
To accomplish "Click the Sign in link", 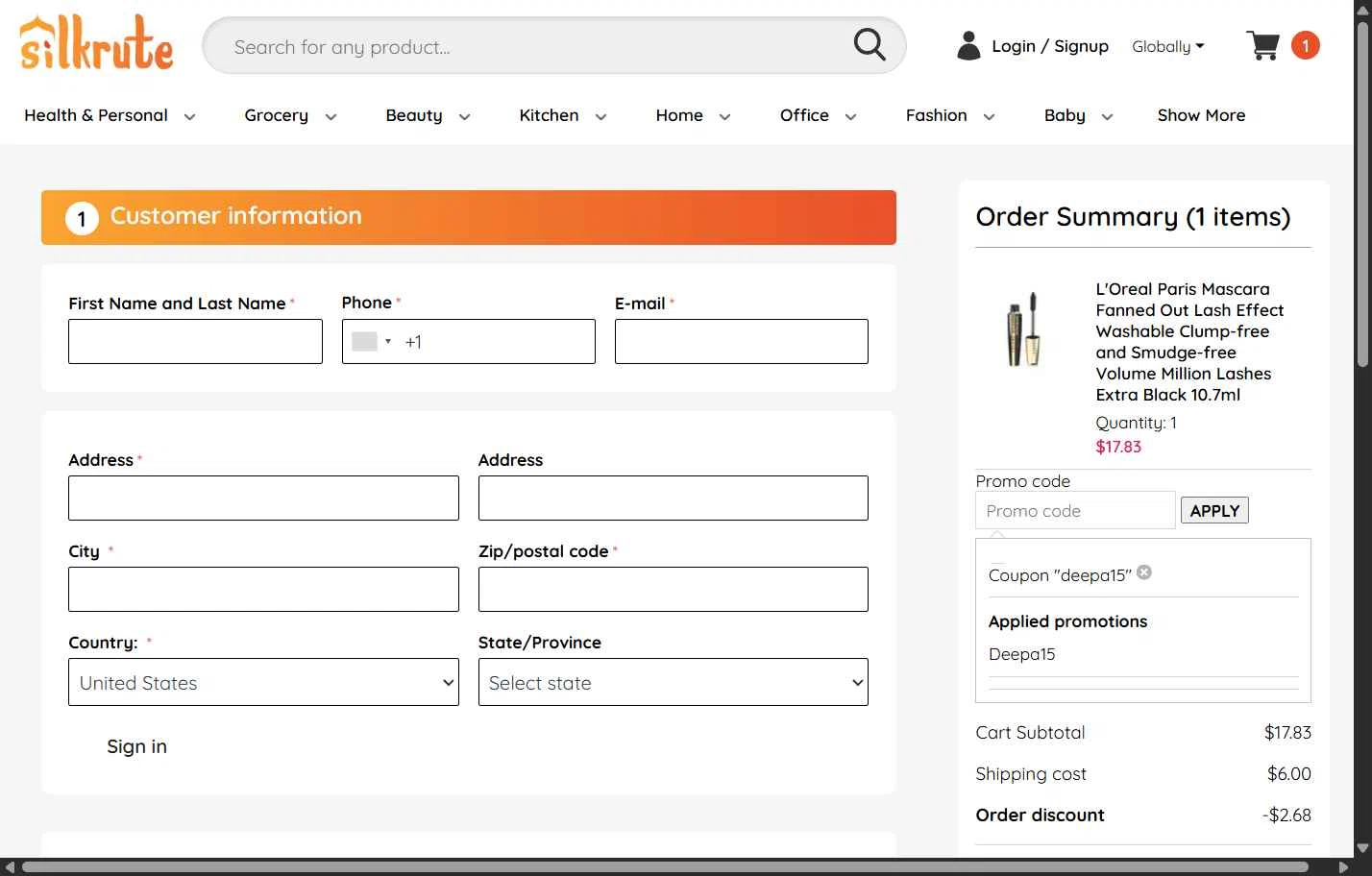I will click(x=136, y=746).
